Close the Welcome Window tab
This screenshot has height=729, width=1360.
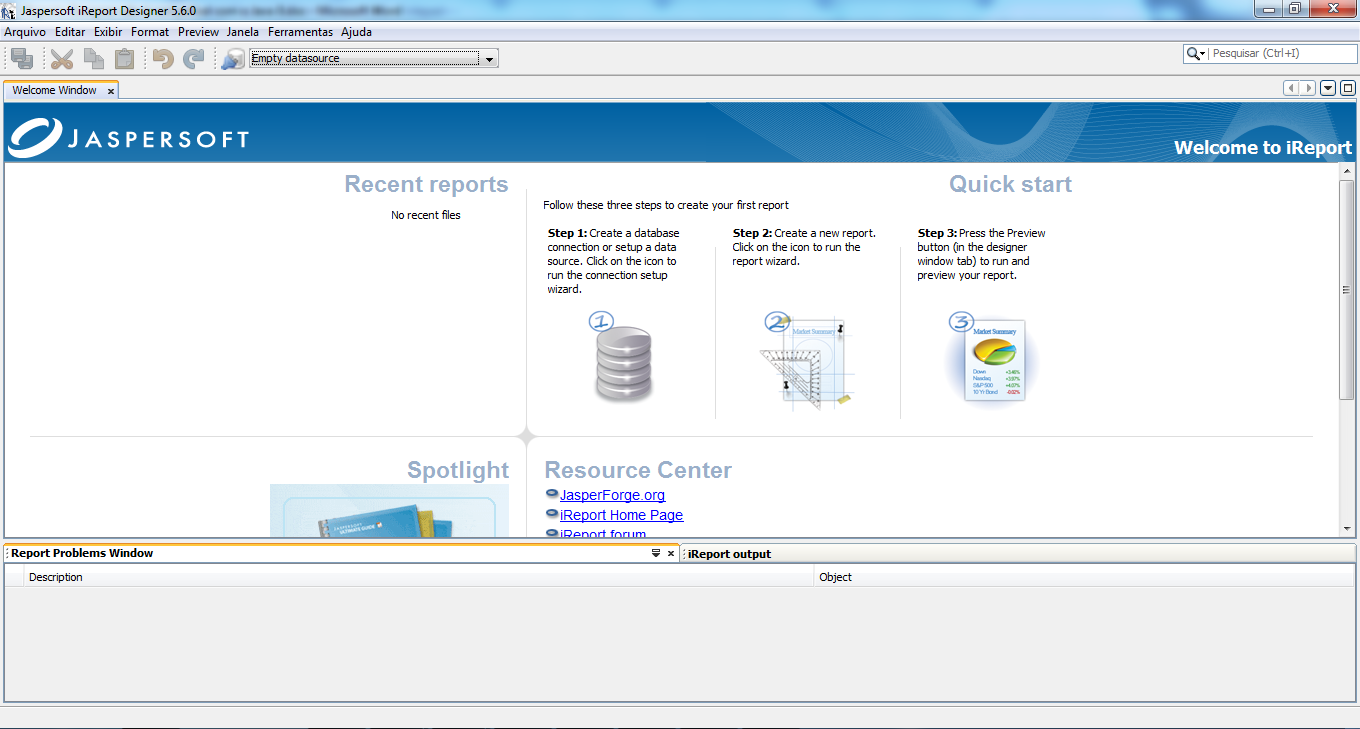tap(111, 91)
